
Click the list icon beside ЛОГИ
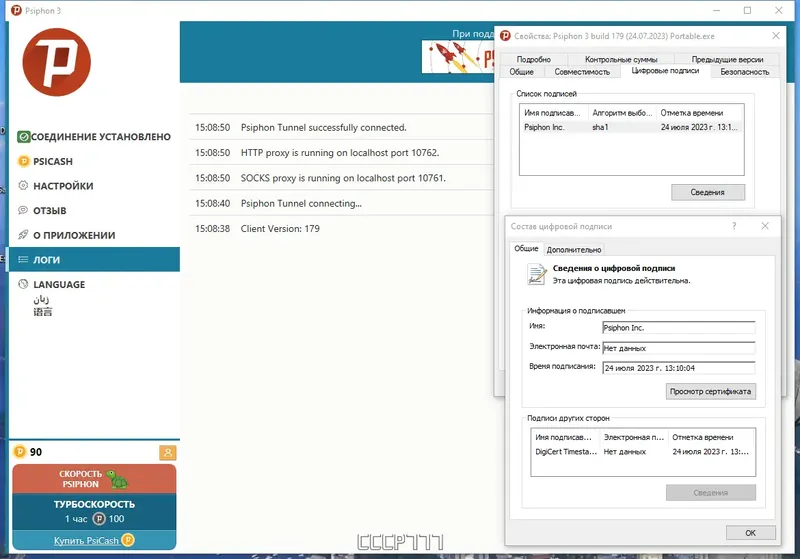23,260
